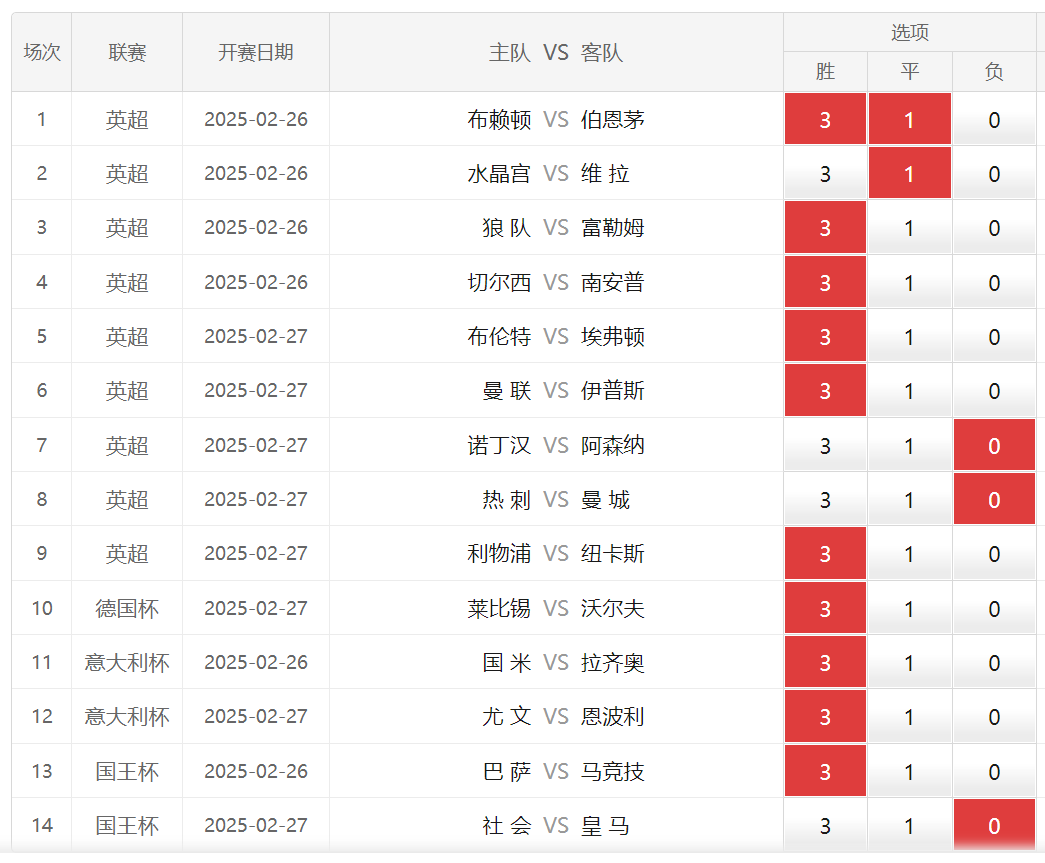
Task: Click the 负 column header
Action: [x=994, y=71]
